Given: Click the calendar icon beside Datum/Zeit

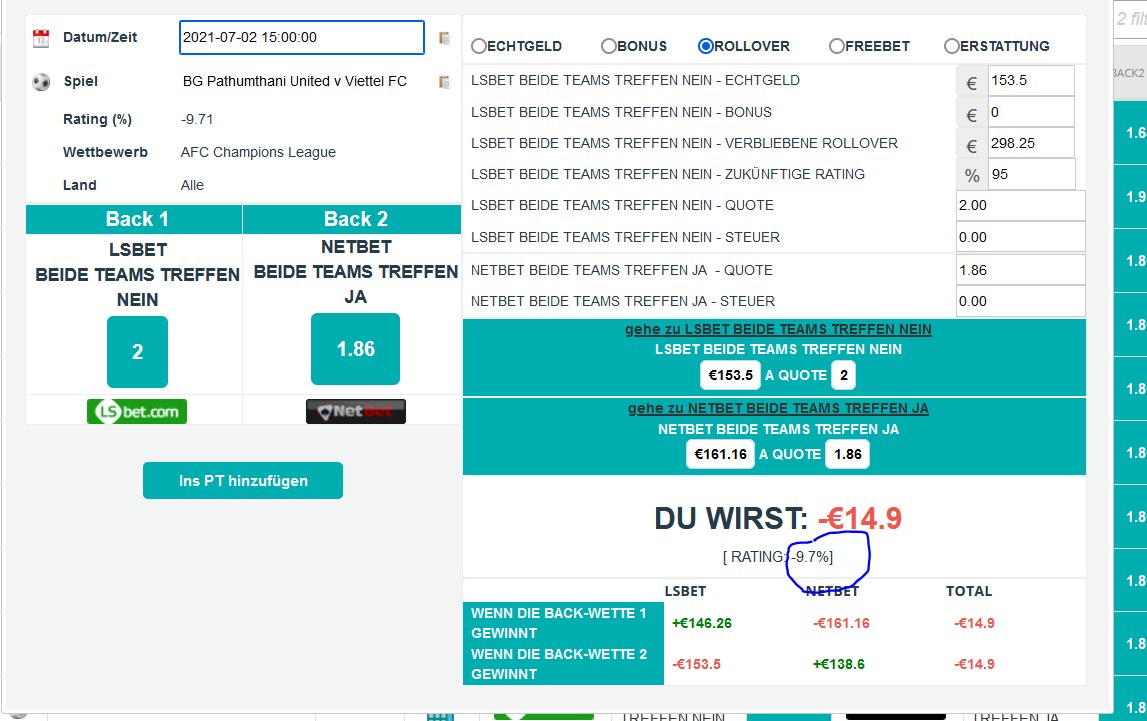Looking at the screenshot, I should (41, 38).
